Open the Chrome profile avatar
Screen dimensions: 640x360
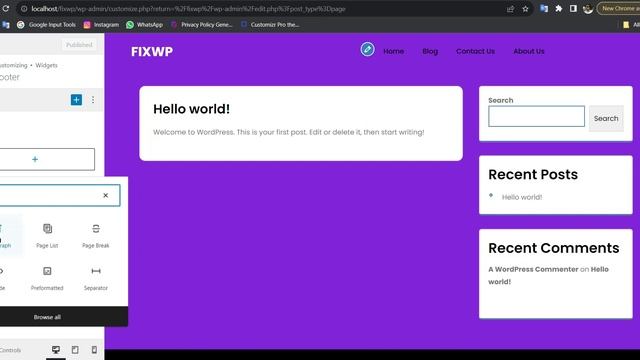(x=588, y=9)
